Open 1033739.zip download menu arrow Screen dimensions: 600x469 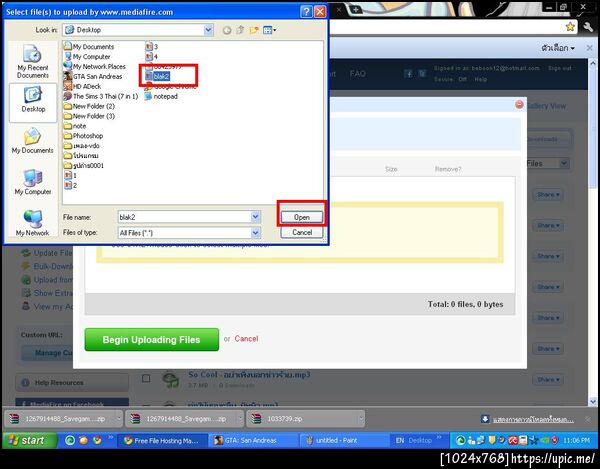pos(360,419)
